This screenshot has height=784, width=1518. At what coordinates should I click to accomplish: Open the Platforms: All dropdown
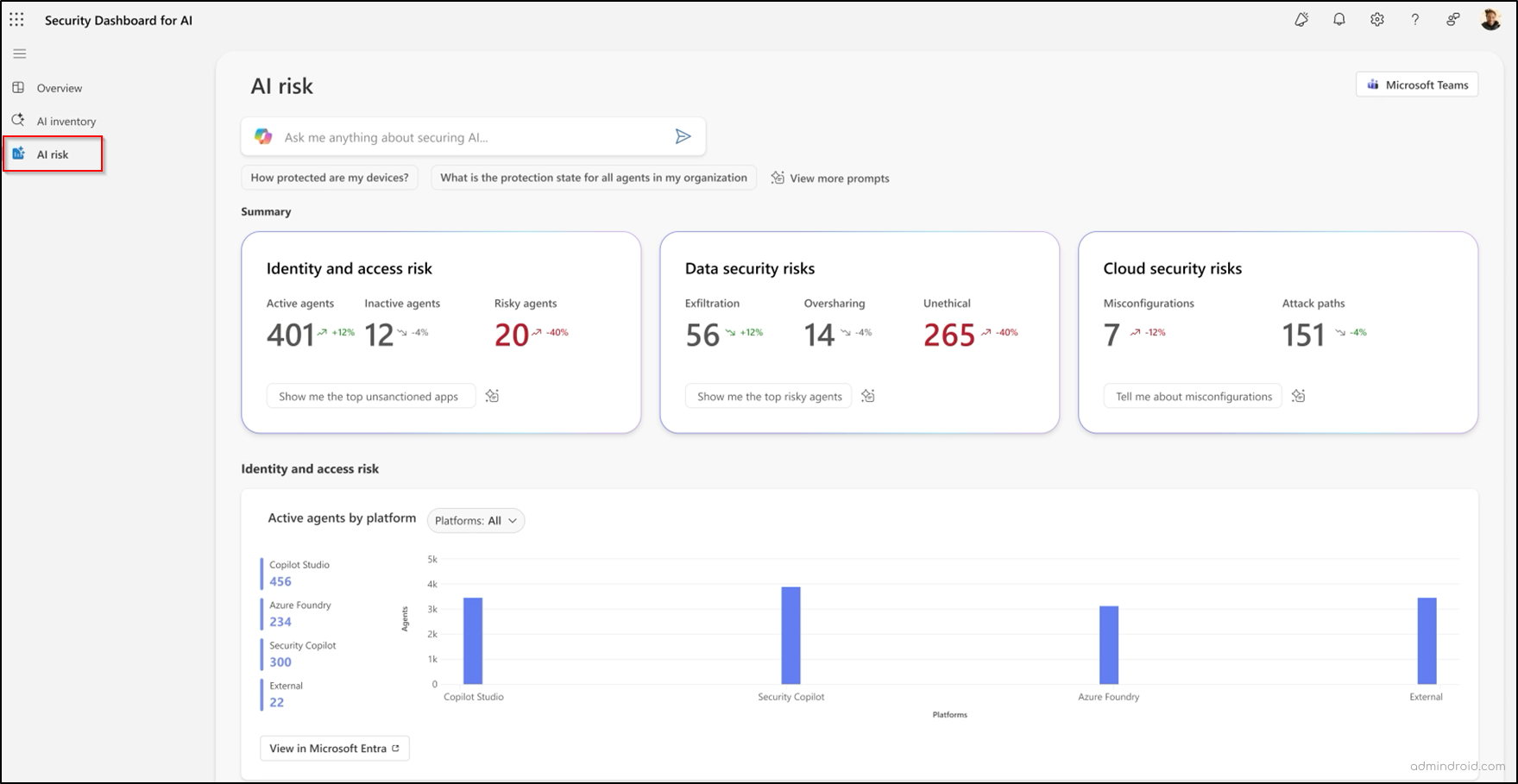[475, 520]
